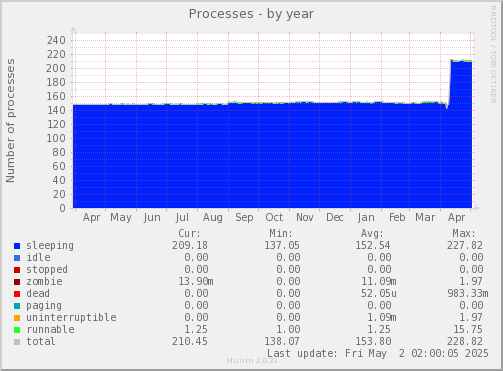The width and height of the screenshot is (503, 371).
Task: Click the Avg: column header
Action: tap(372, 233)
